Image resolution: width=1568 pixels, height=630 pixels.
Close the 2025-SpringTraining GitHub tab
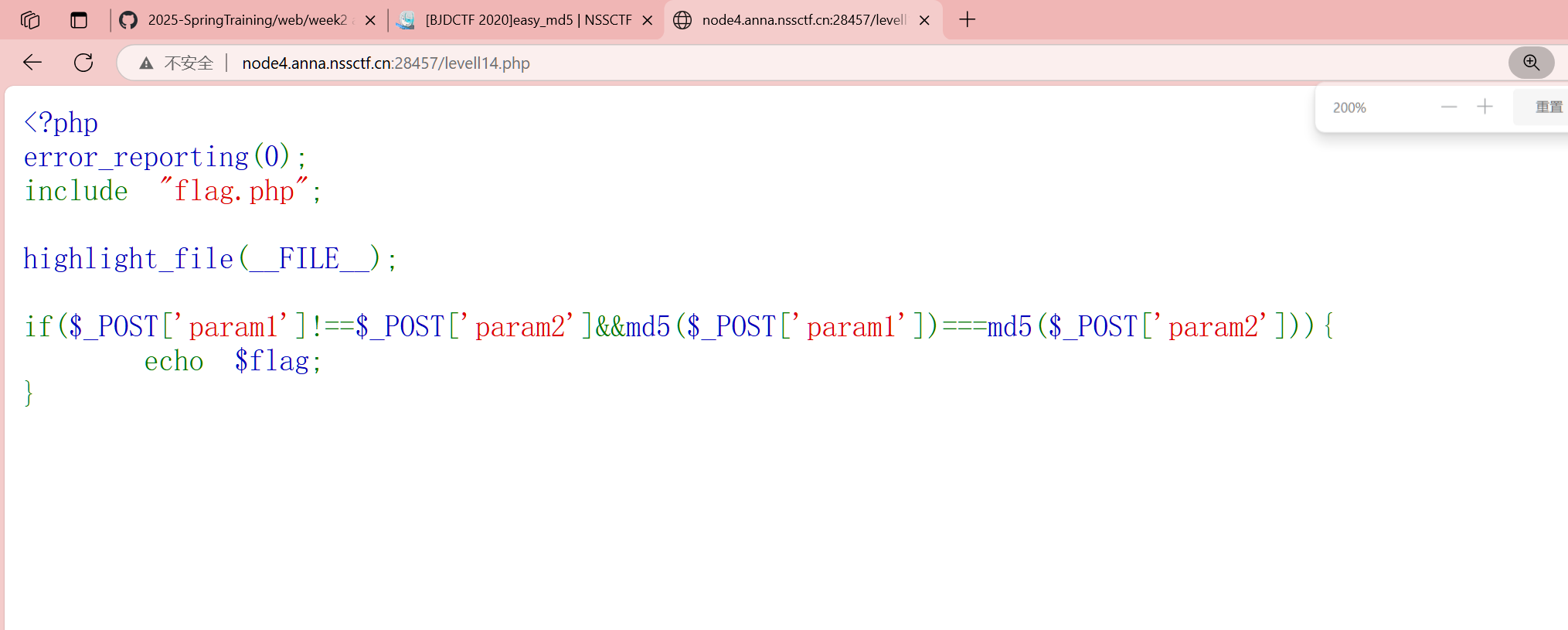click(370, 21)
